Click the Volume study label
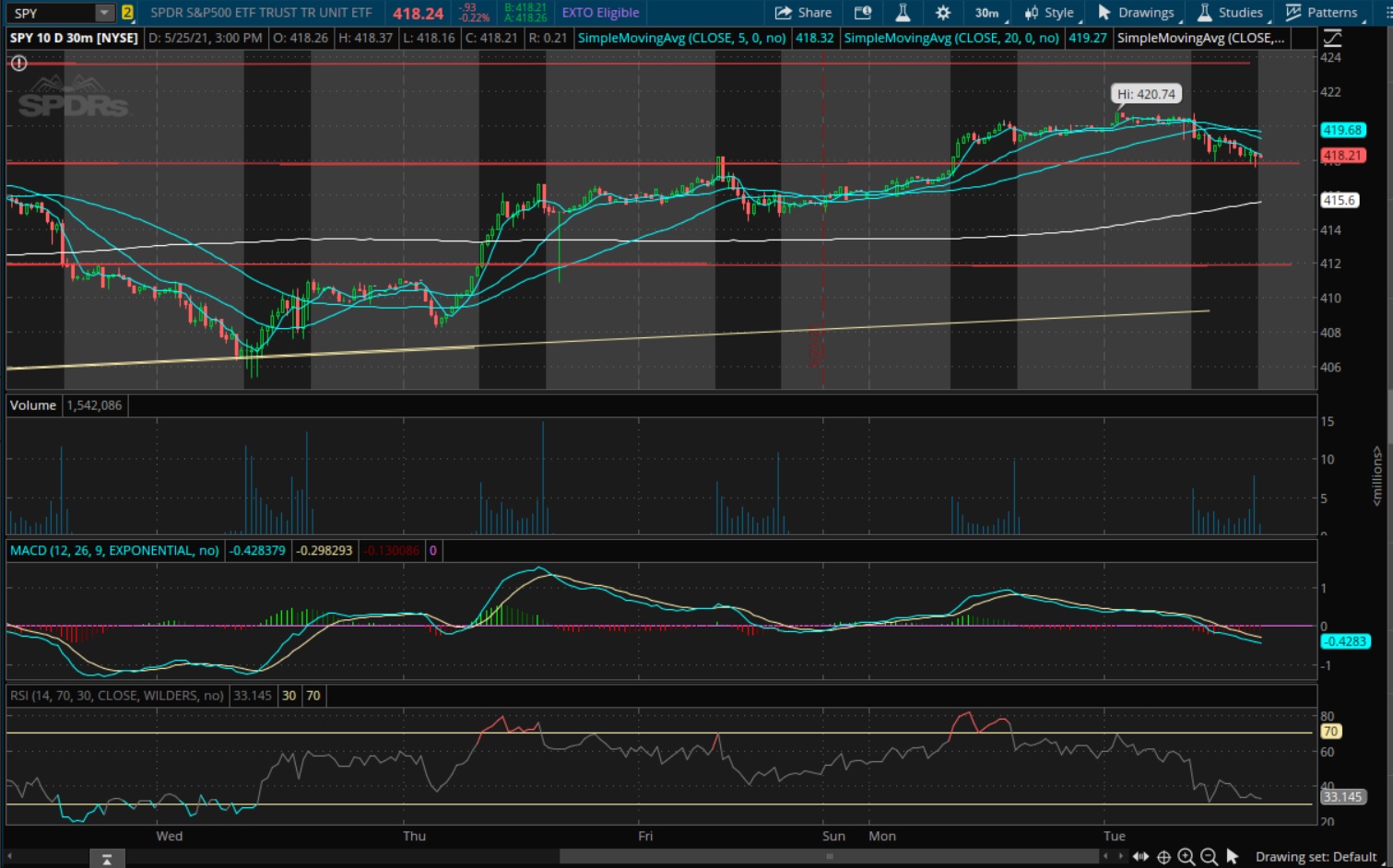This screenshot has width=1393, height=868. 33,405
